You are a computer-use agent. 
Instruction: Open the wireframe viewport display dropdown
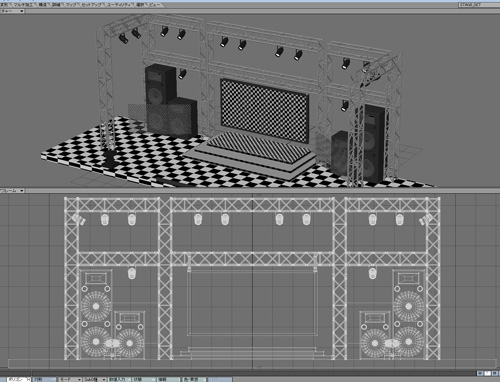pyautogui.click(x=12, y=191)
